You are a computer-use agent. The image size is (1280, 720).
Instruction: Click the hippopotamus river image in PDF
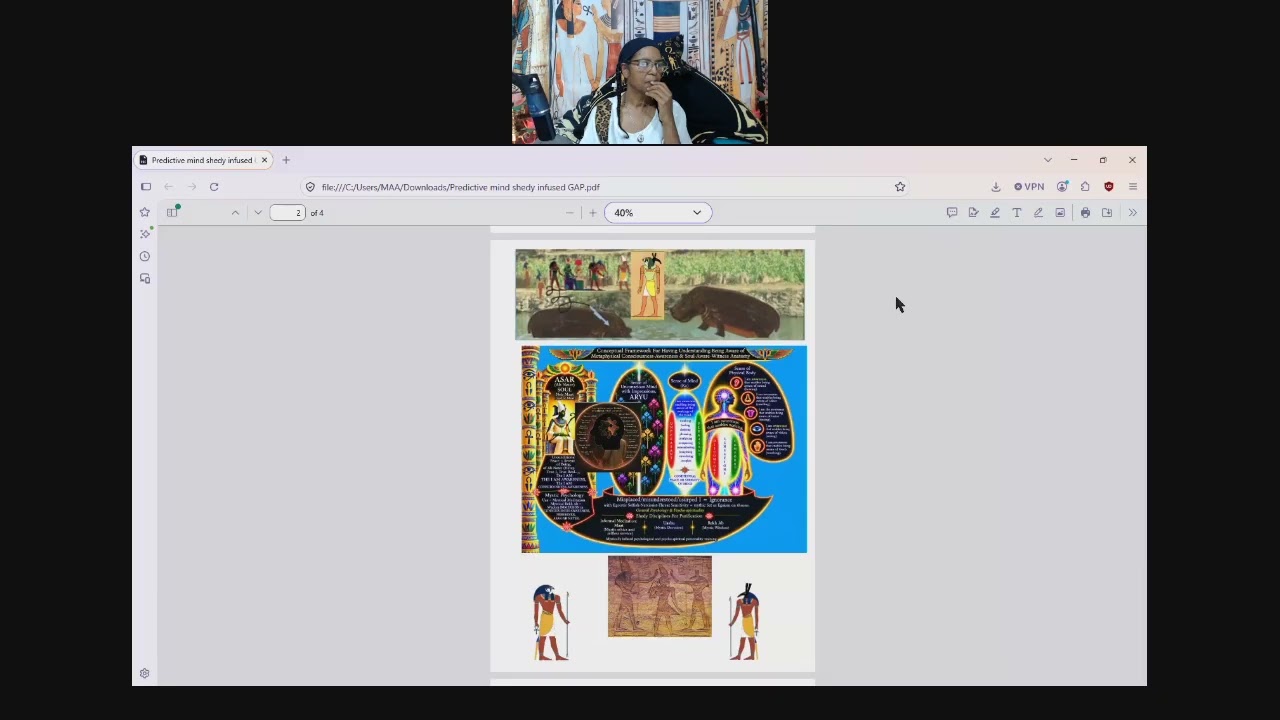point(660,295)
